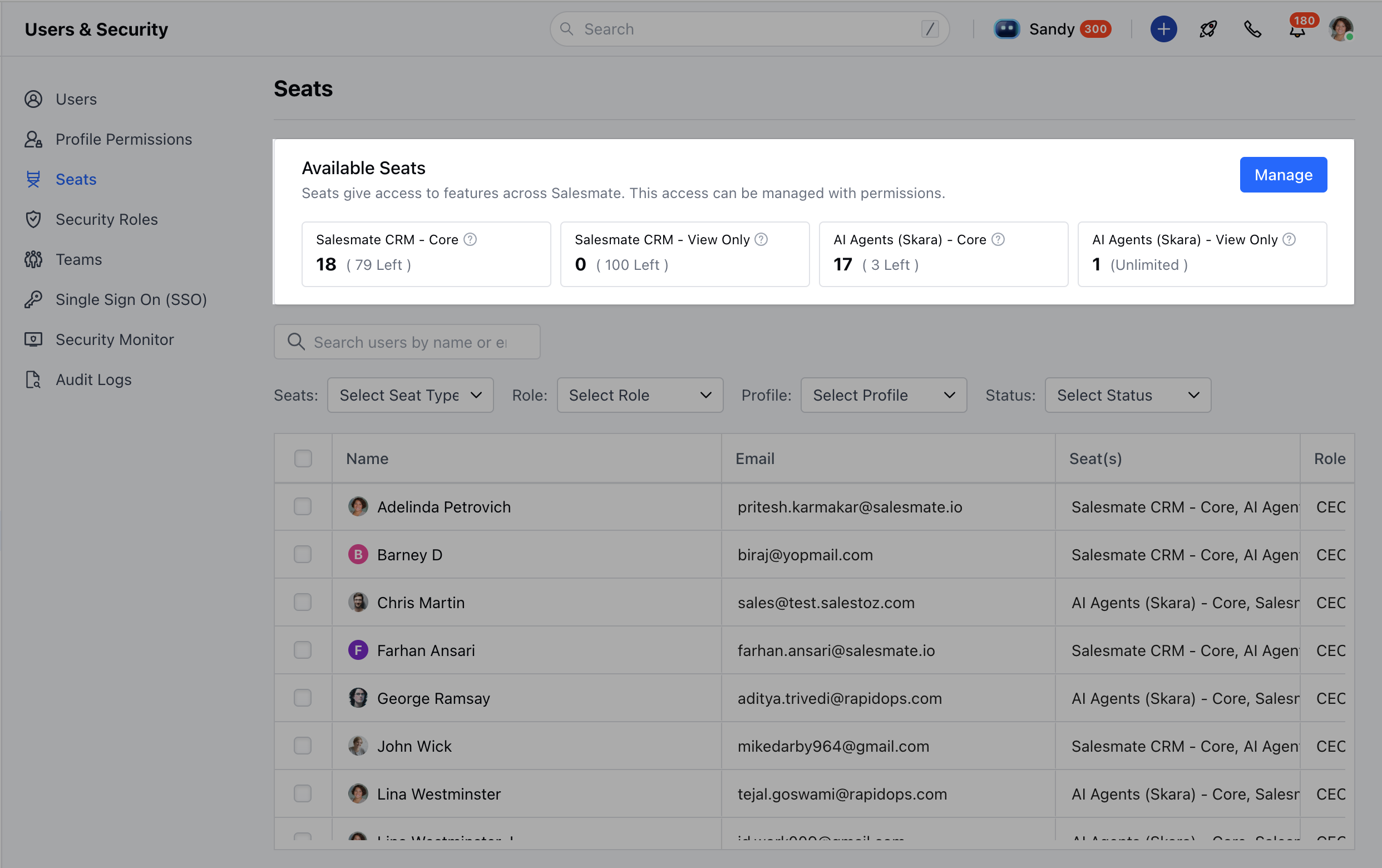
Task: Open the rocket icon in the header
Action: [x=1207, y=29]
